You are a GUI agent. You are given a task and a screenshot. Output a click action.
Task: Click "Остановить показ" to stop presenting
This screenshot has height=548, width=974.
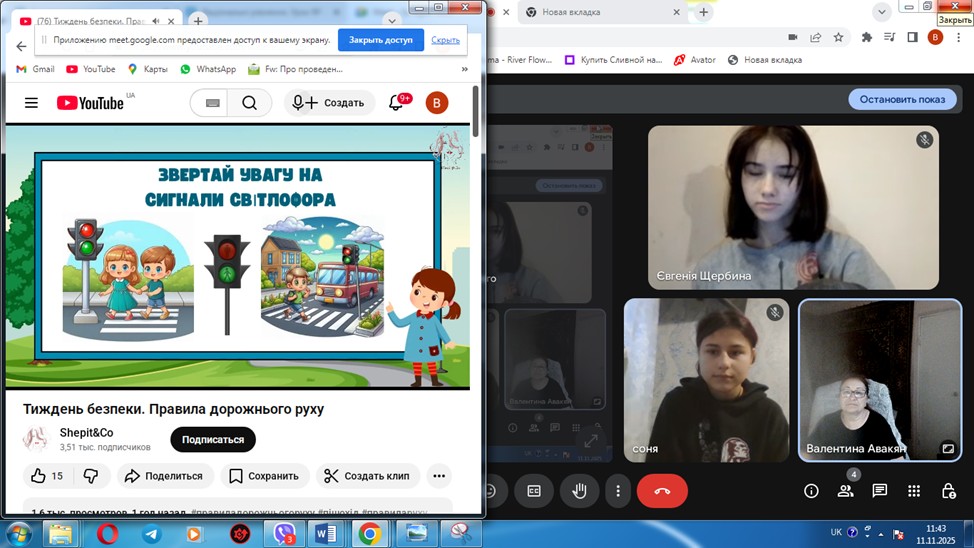902,99
